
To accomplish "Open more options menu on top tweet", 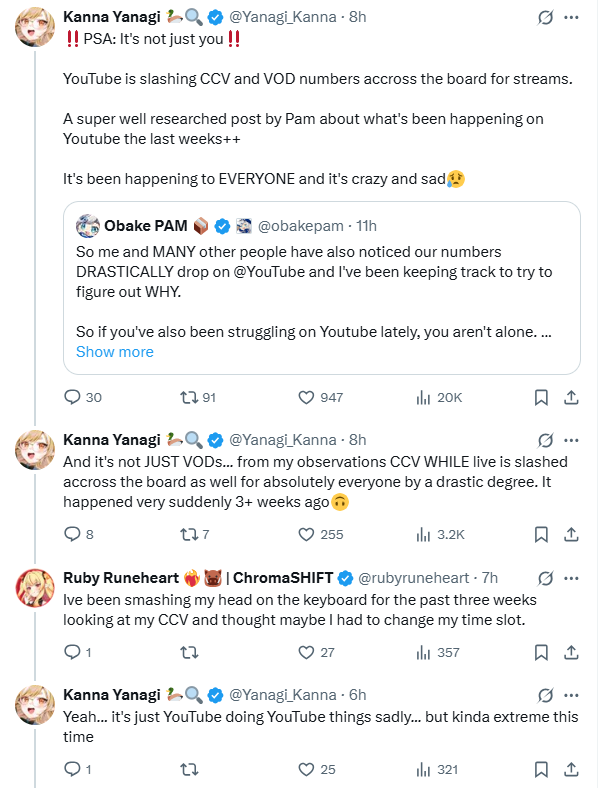I will pos(571,18).
